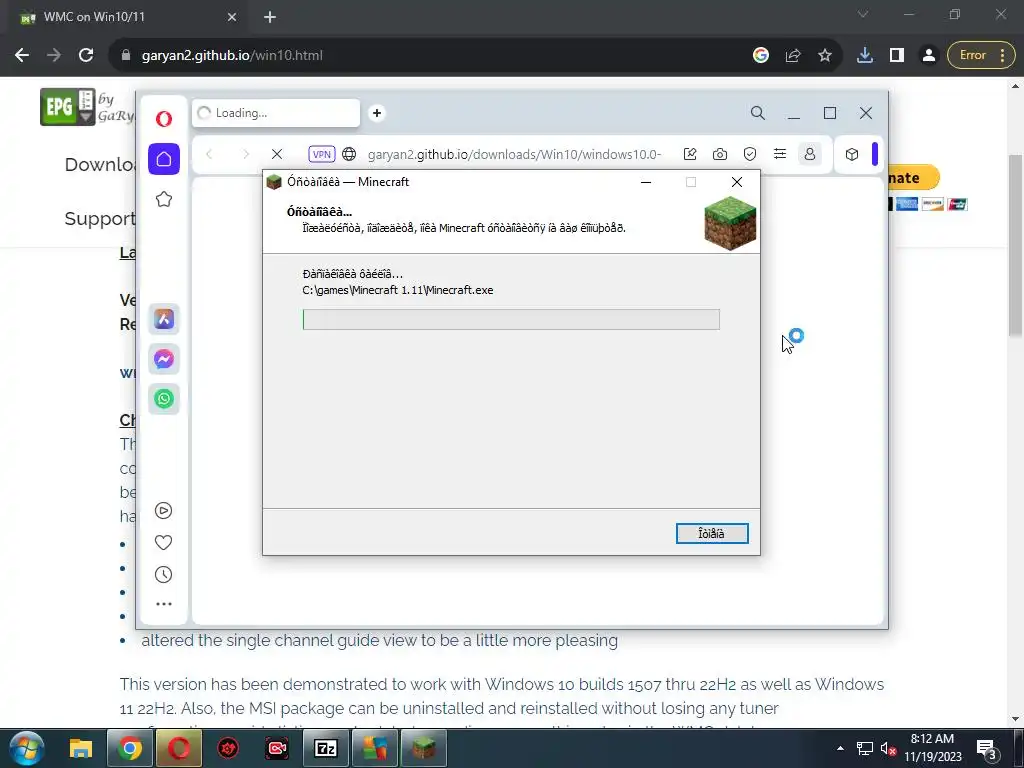The height and width of the screenshot is (768, 1024).
Task: Open WhatsApp in Opera sidebar
Action: point(164,398)
